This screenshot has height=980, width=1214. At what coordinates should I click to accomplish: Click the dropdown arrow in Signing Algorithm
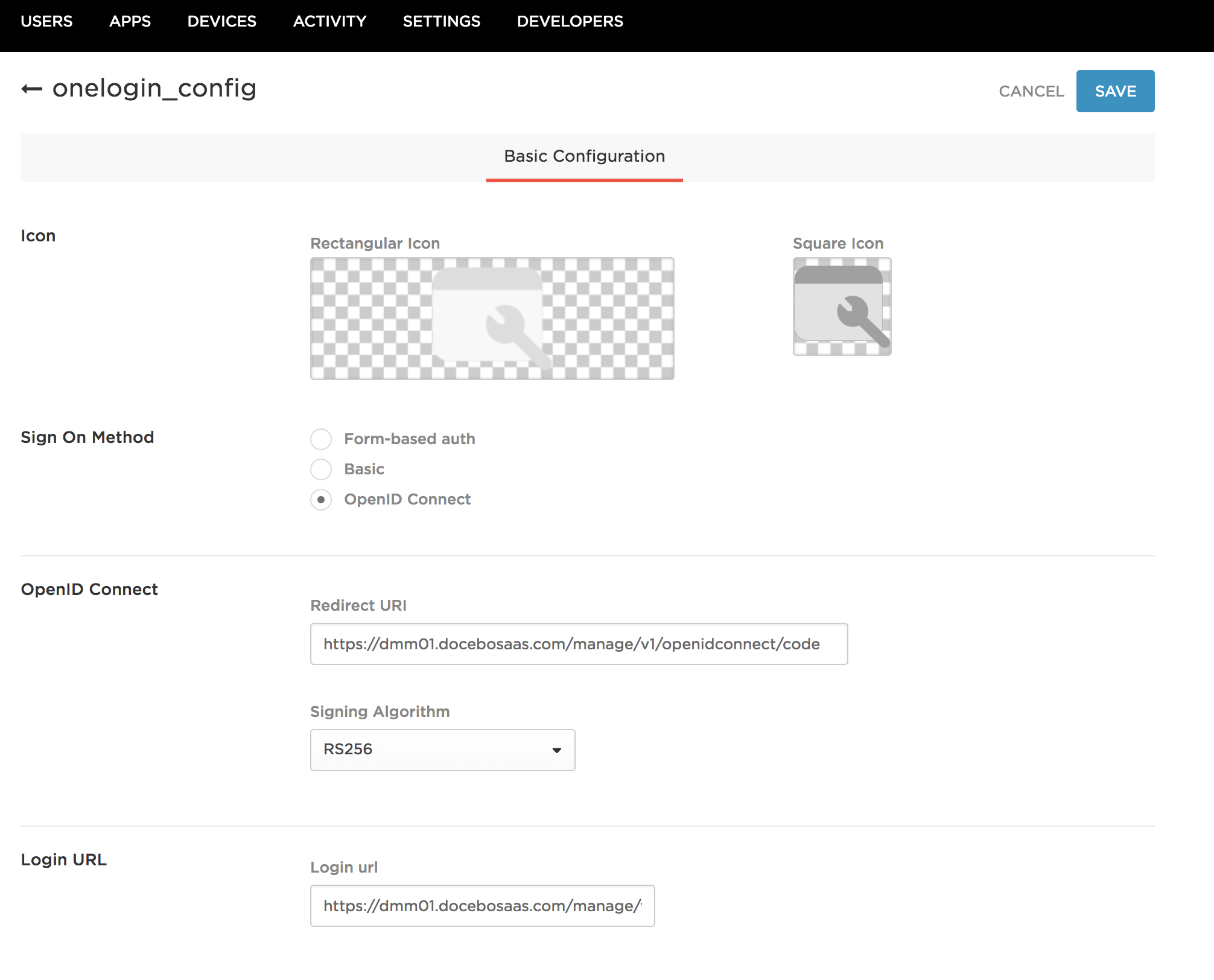(x=556, y=750)
